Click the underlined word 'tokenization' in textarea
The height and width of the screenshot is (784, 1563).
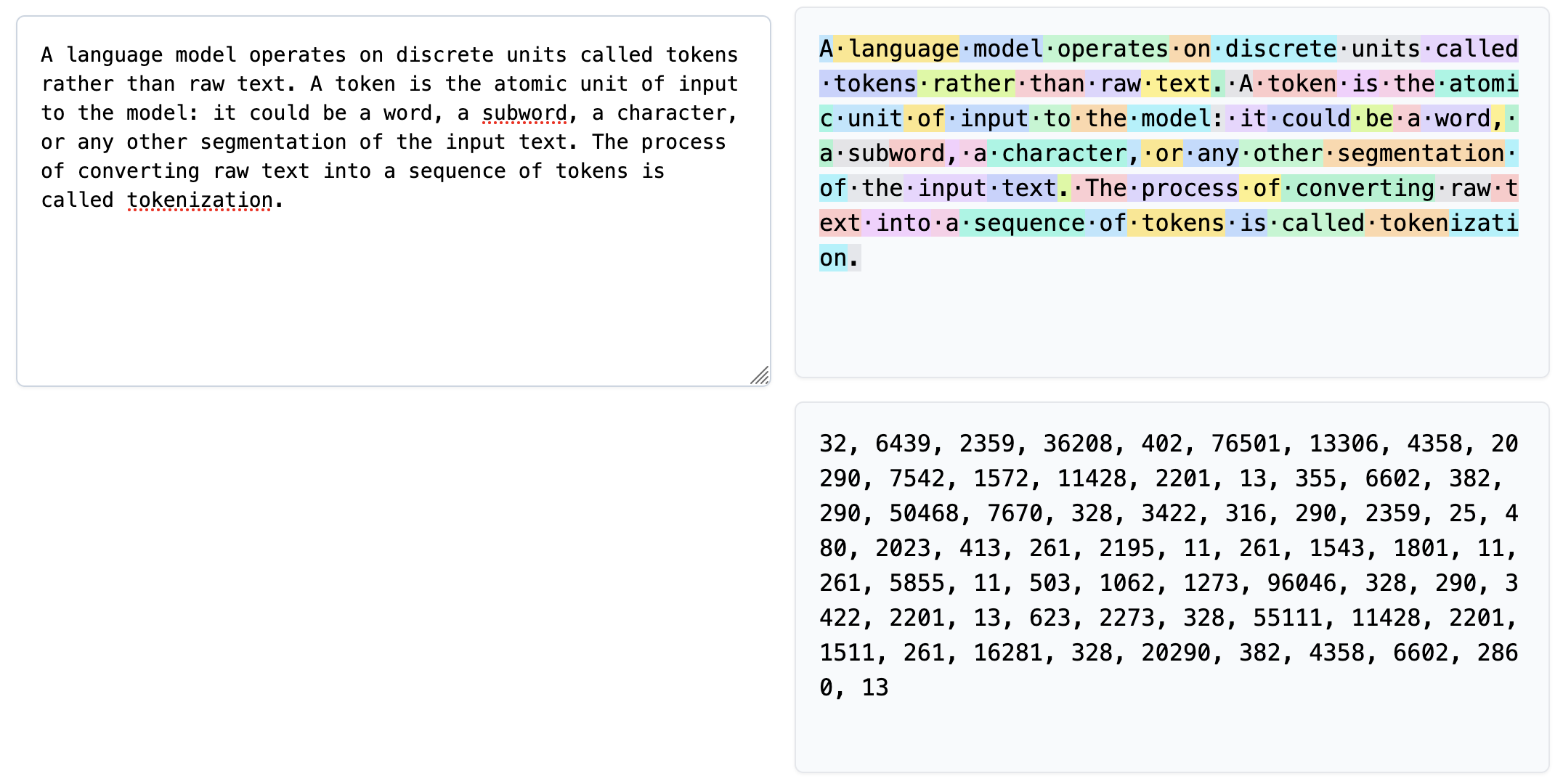pos(200,200)
